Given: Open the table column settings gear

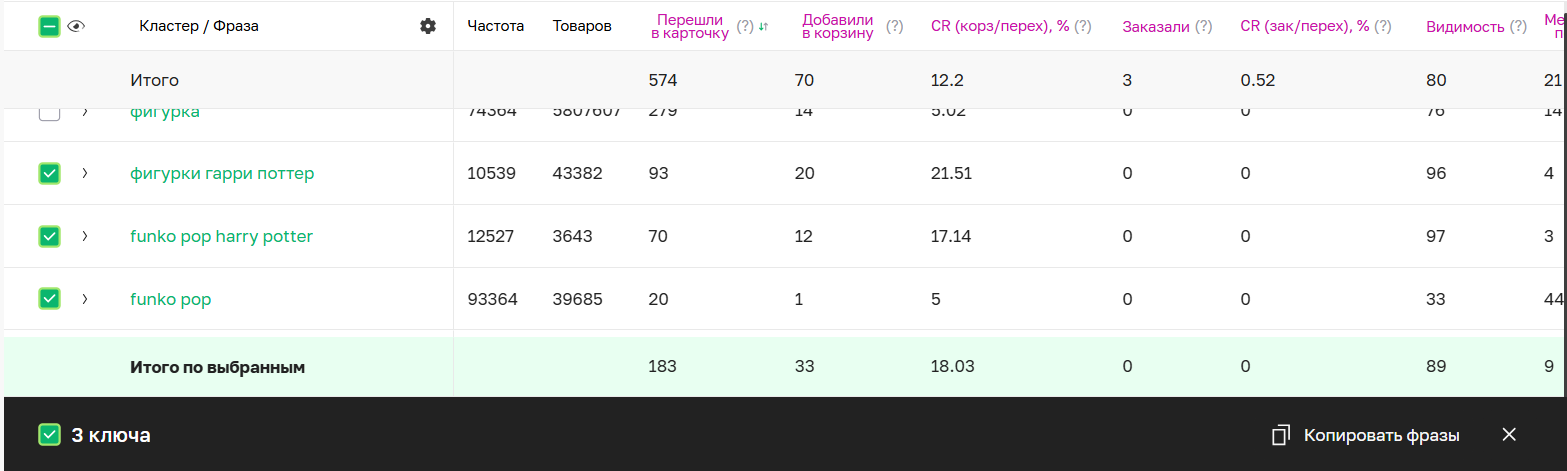Looking at the screenshot, I should coord(428,26).
